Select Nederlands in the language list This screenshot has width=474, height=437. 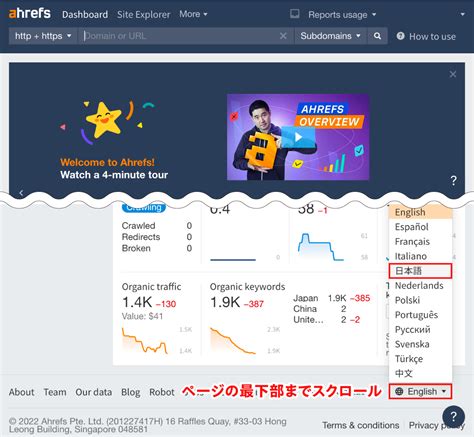coord(420,286)
